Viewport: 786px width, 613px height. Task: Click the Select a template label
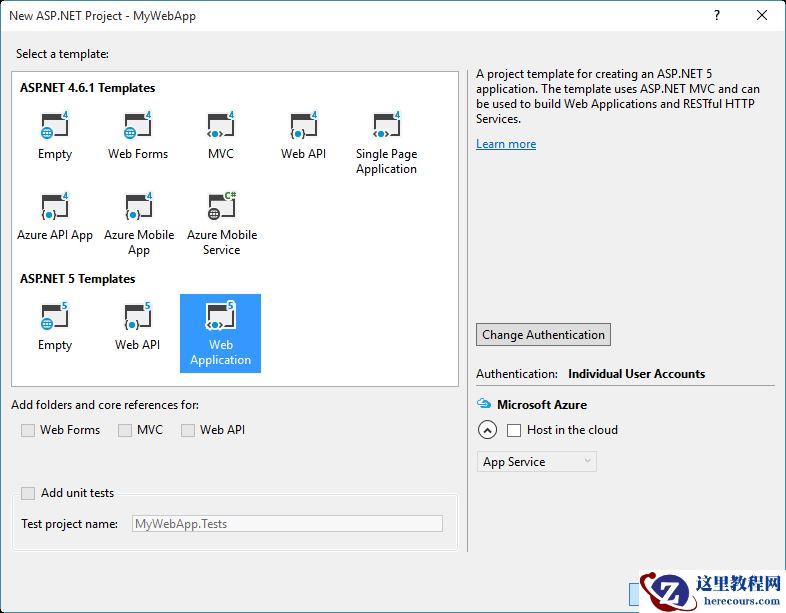coord(62,54)
